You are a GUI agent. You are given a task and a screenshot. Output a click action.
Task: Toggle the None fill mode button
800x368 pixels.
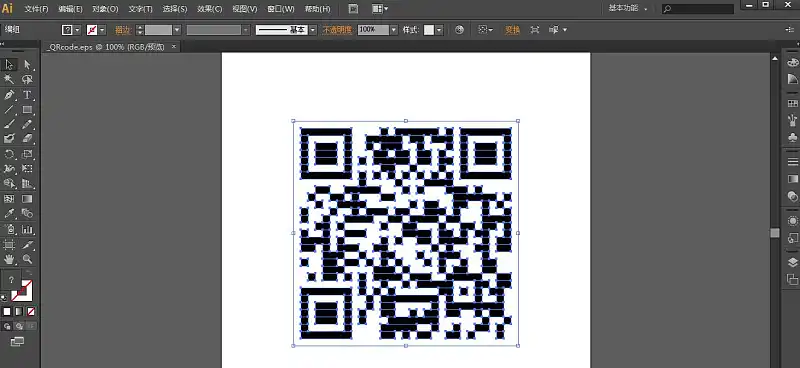click(x=31, y=311)
